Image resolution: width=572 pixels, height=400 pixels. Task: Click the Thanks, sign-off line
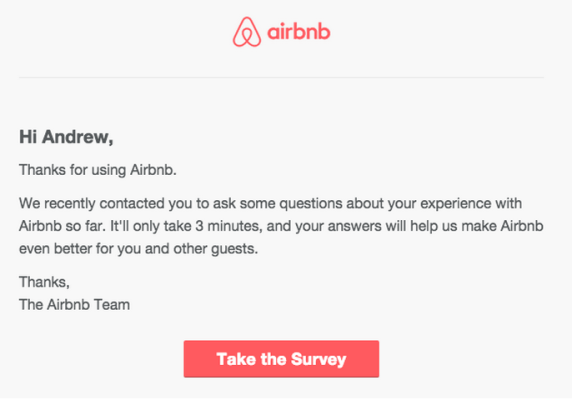(44, 282)
